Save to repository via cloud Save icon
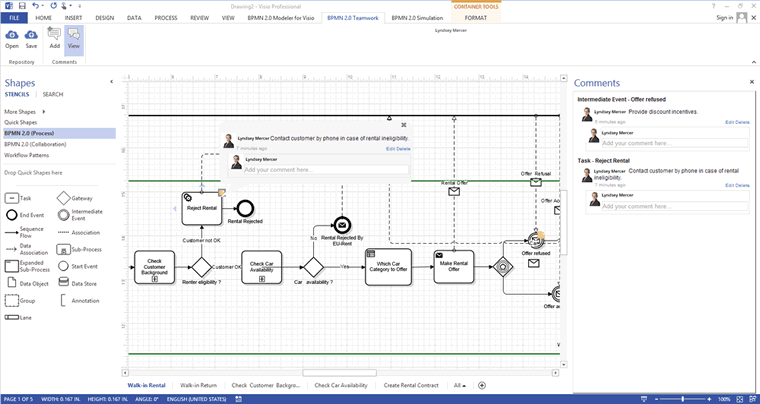This screenshot has width=760, height=404. (x=31, y=39)
